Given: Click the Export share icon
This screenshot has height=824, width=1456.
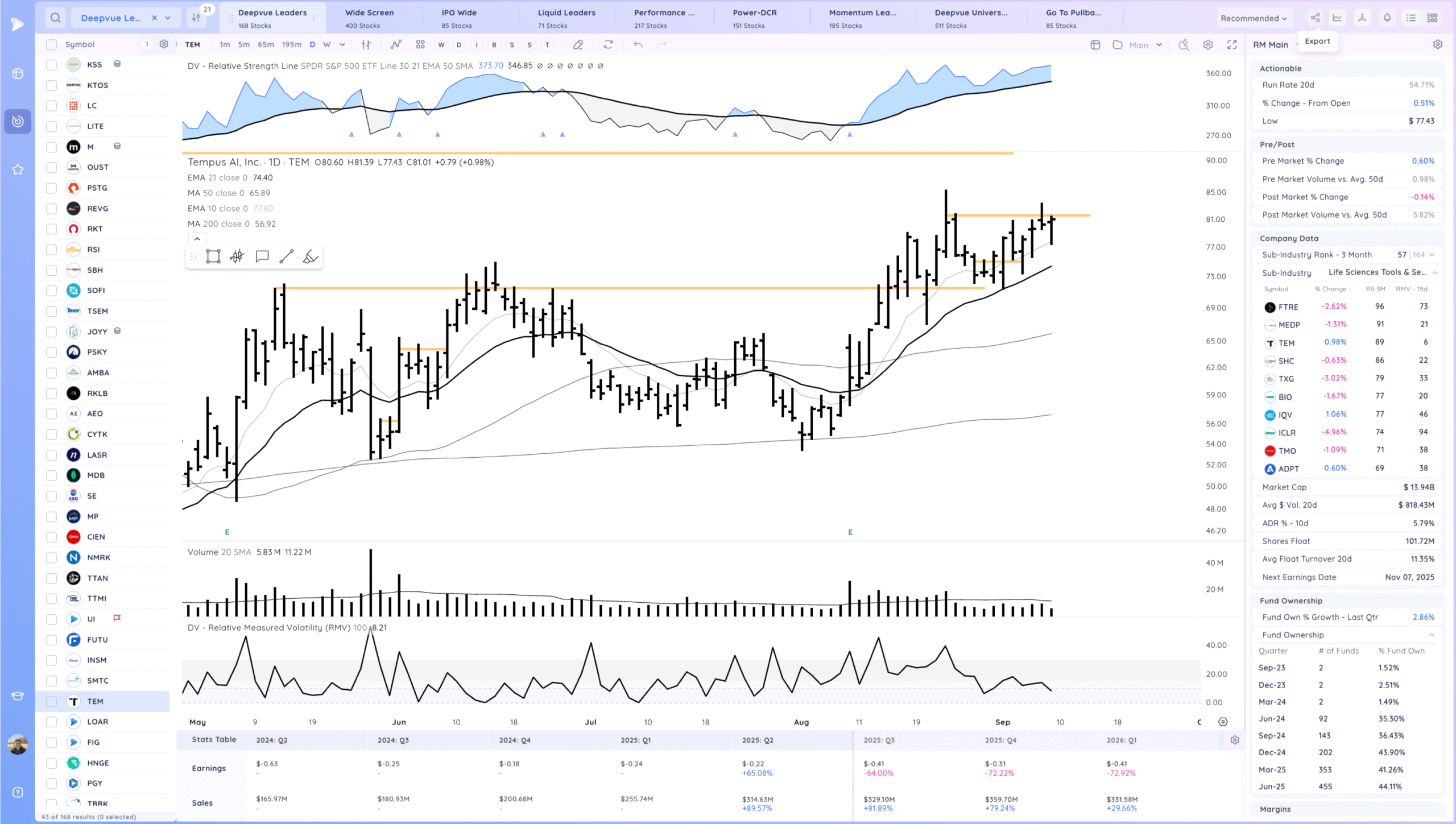Looking at the screenshot, I should 1315,18.
